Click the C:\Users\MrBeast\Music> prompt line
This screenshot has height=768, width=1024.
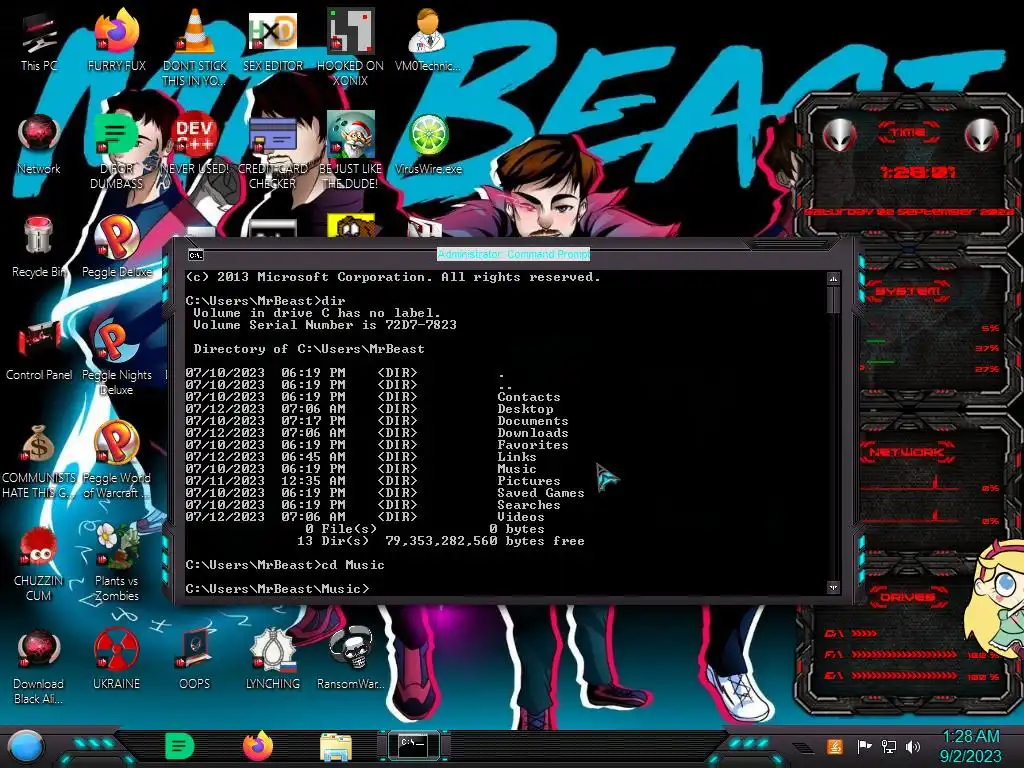click(x=278, y=588)
